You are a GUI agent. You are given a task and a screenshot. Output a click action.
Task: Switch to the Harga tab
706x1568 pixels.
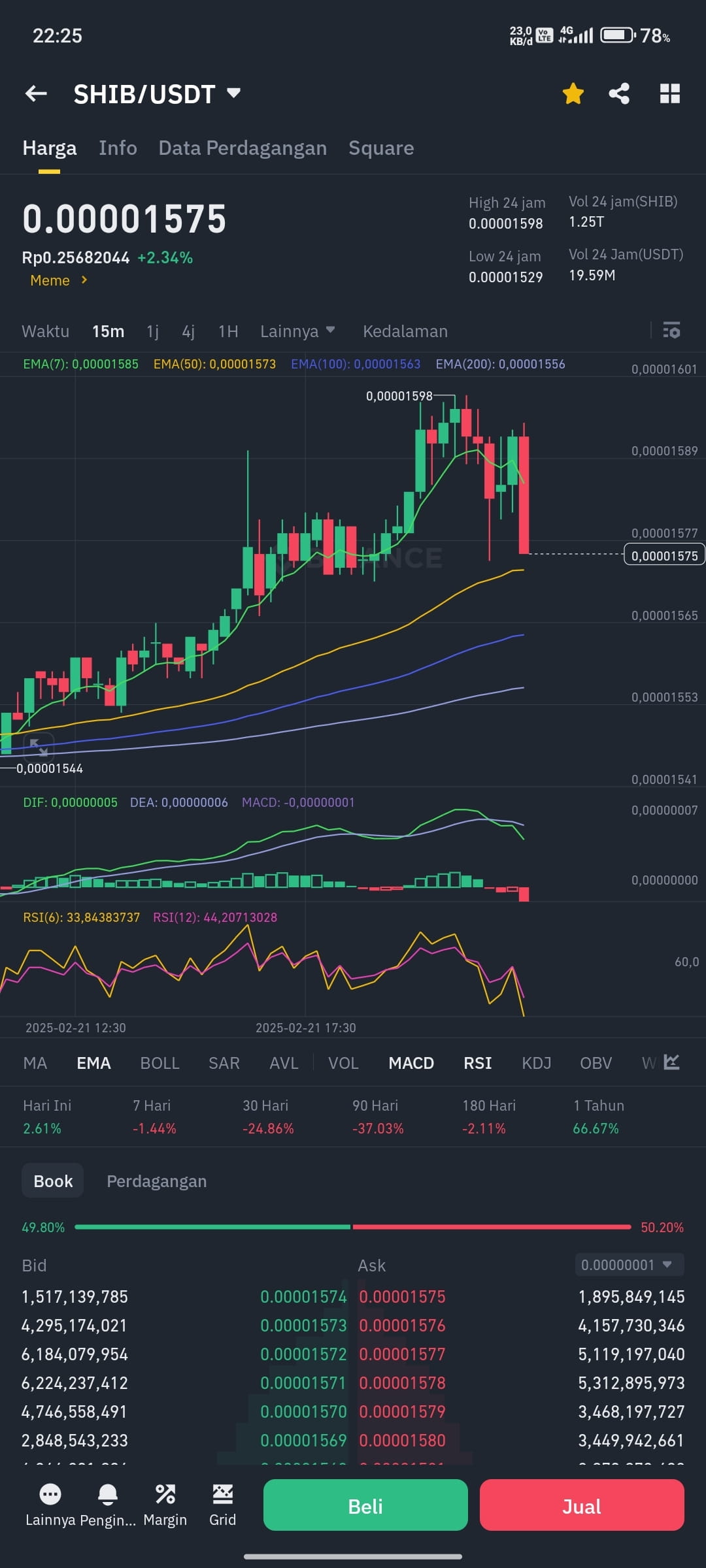50,148
